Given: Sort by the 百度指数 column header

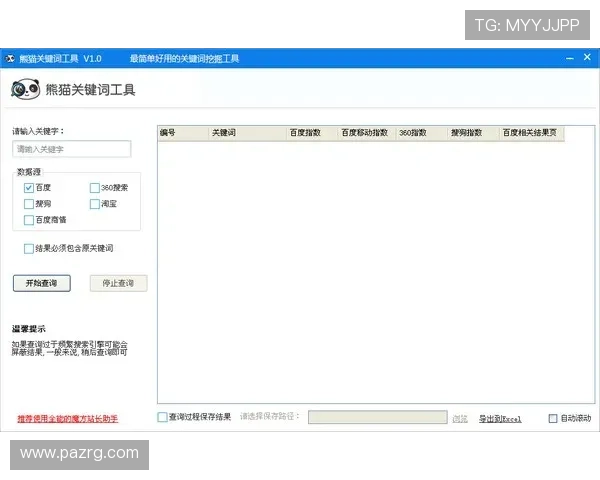Looking at the screenshot, I should click(x=312, y=133).
